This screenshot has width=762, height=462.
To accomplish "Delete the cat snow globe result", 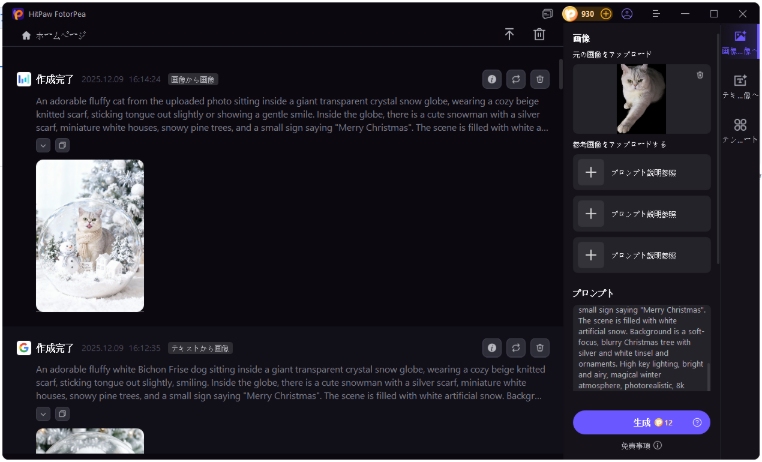I will [x=540, y=79].
